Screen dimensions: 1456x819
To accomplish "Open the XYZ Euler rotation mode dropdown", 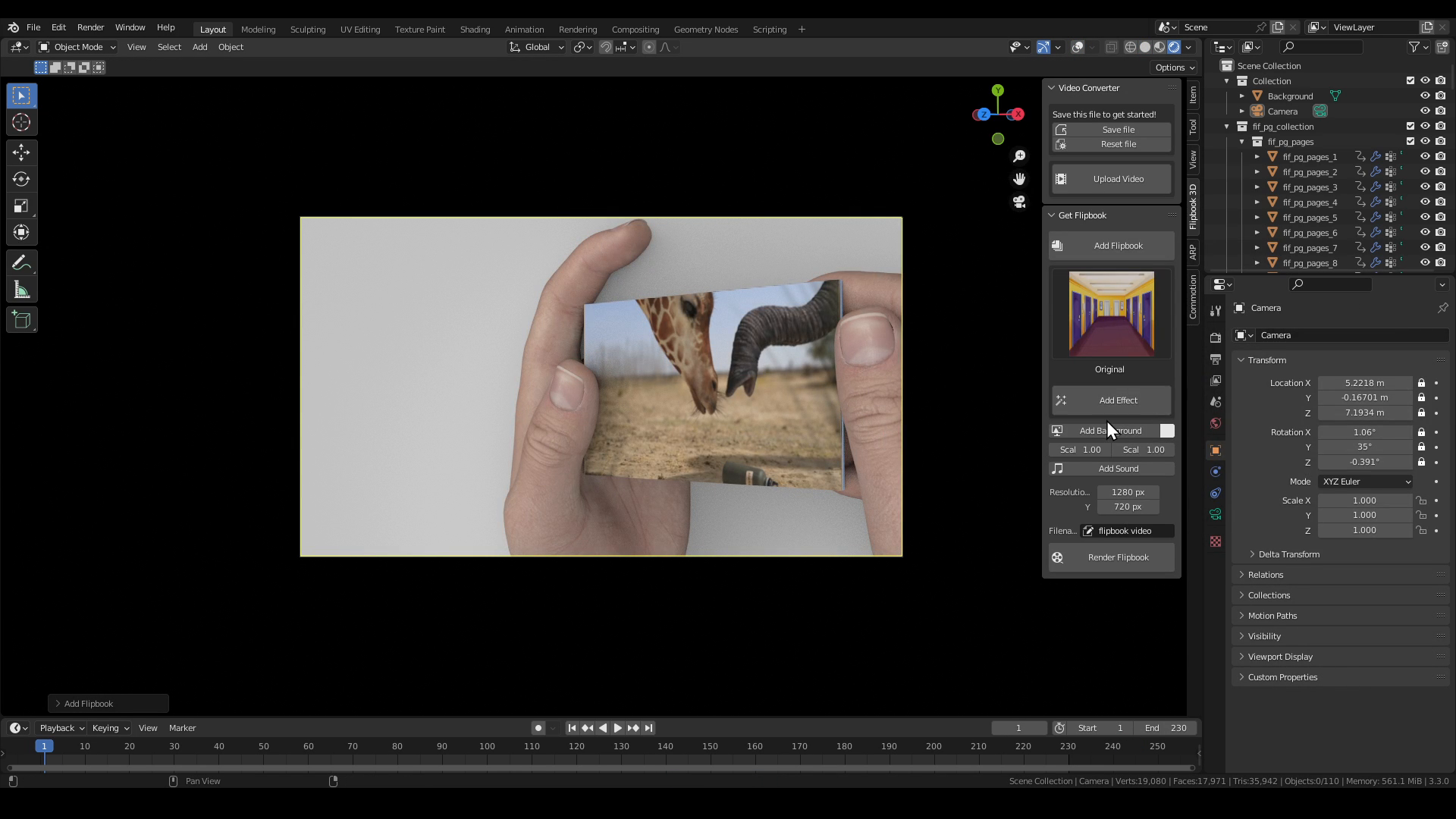I will point(1366,482).
